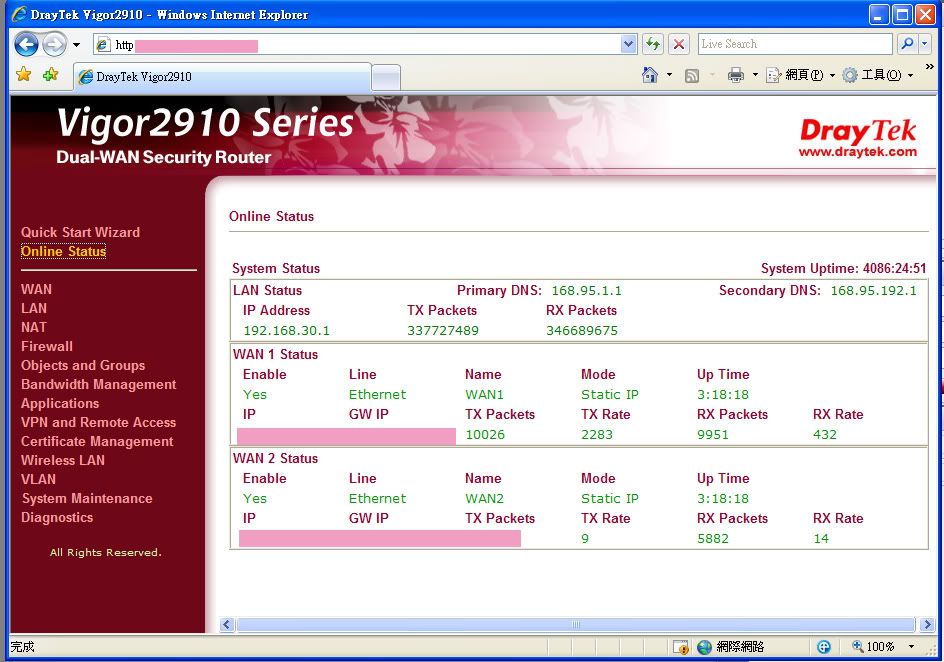Click WAN 2 RX Rate value 14
This screenshot has width=944, height=662.
tap(821, 539)
